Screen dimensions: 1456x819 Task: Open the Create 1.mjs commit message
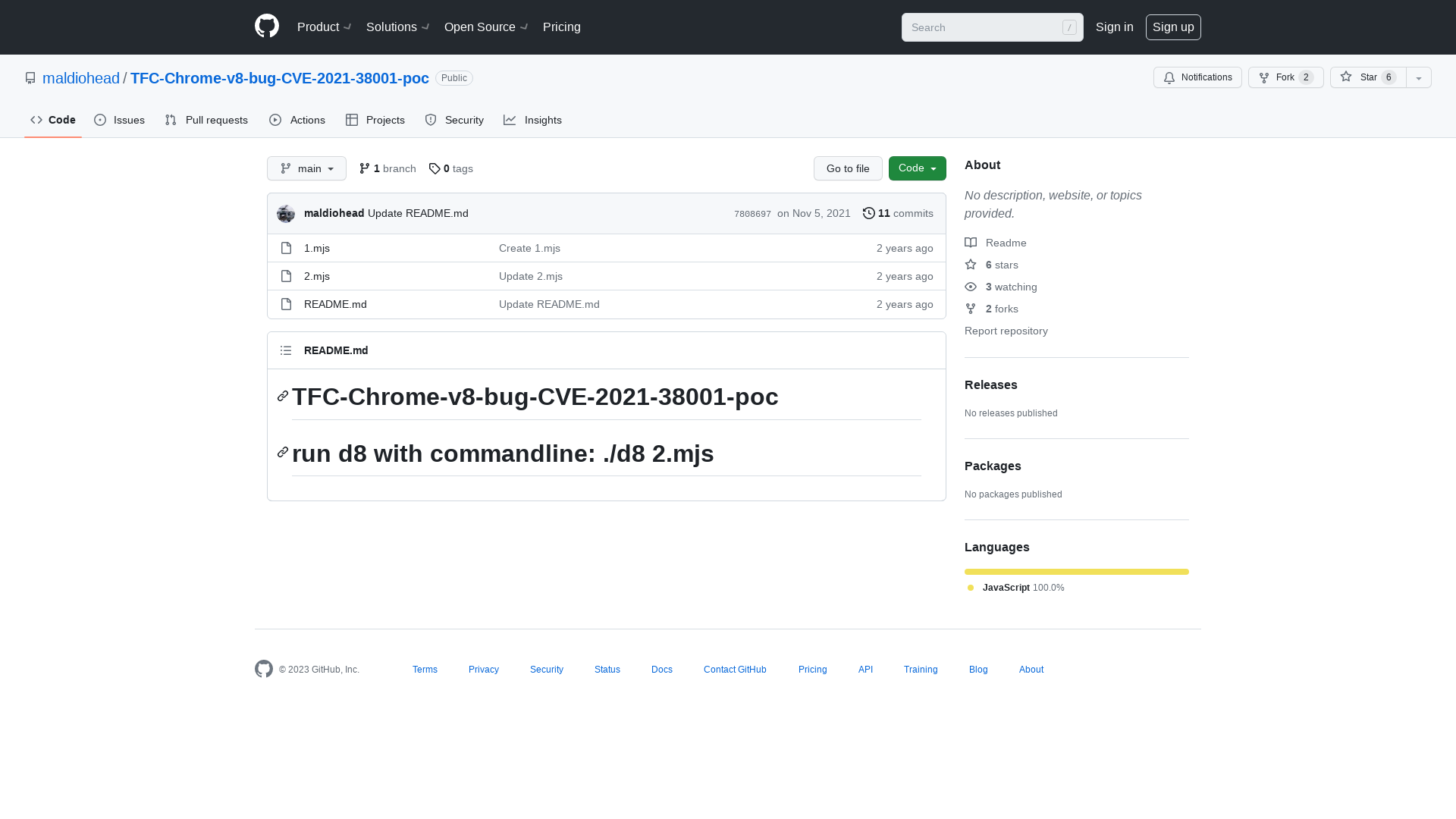[529, 248]
